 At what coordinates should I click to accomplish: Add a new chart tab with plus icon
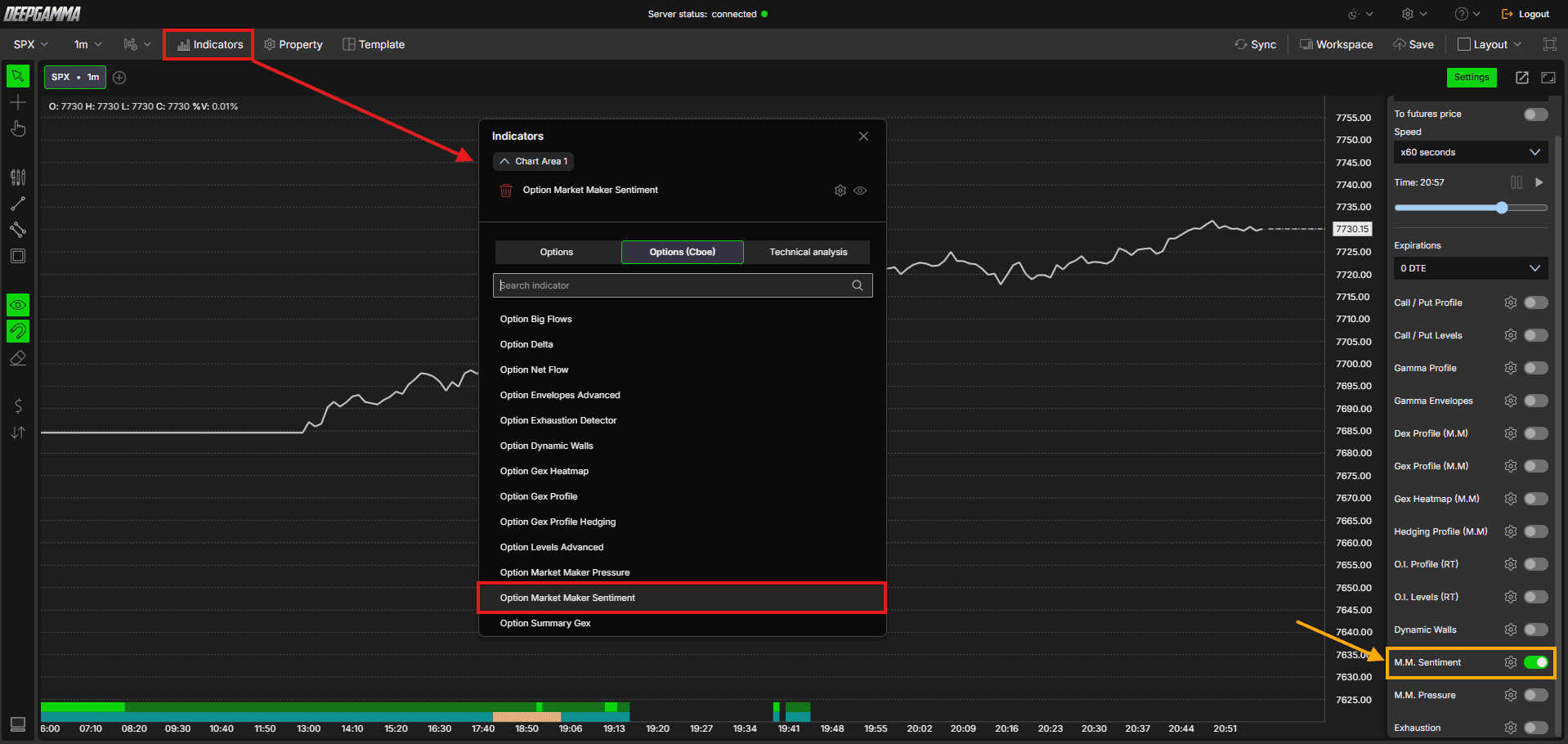119,78
